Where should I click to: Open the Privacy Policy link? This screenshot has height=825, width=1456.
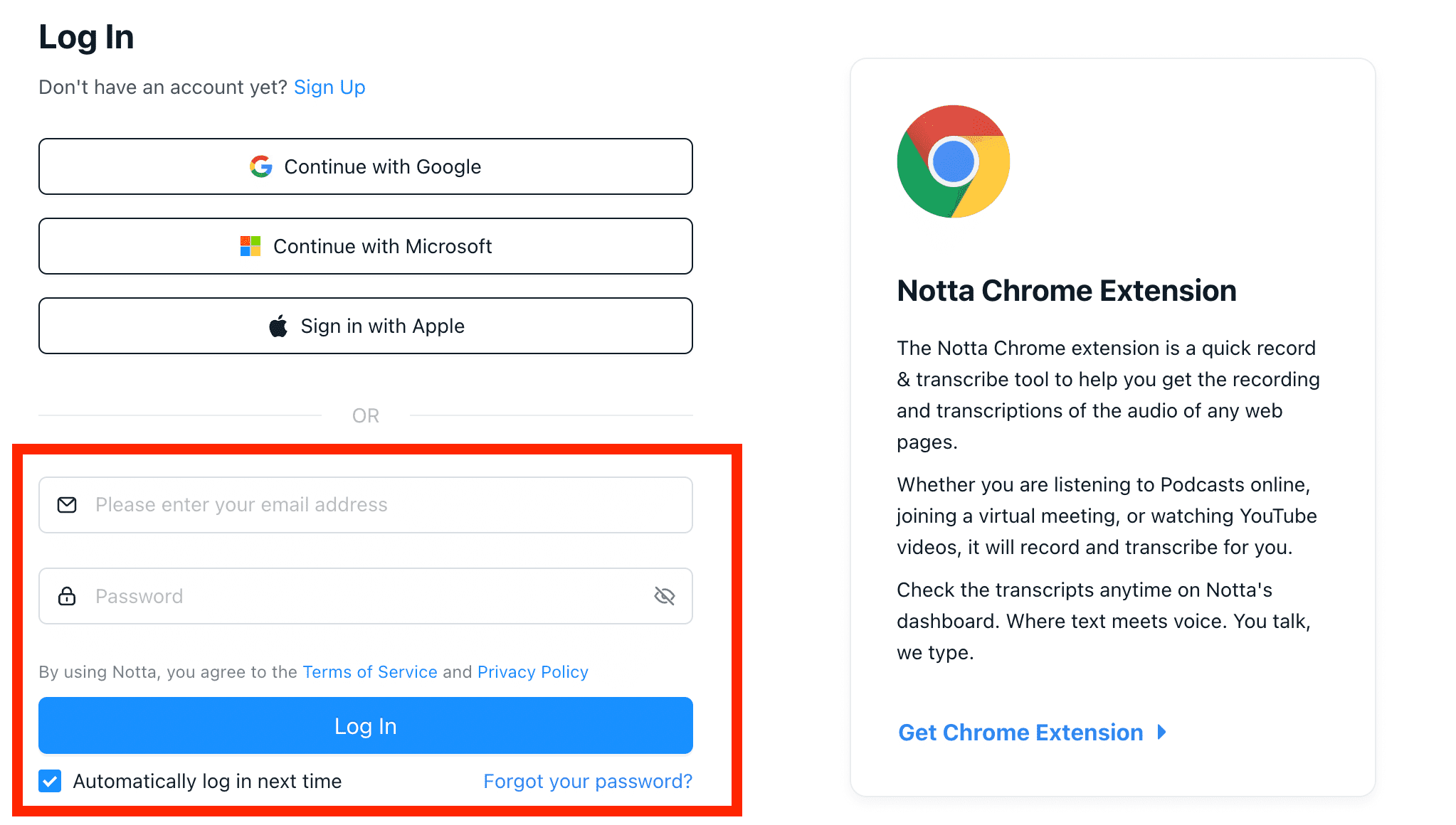pyautogui.click(x=533, y=672)
